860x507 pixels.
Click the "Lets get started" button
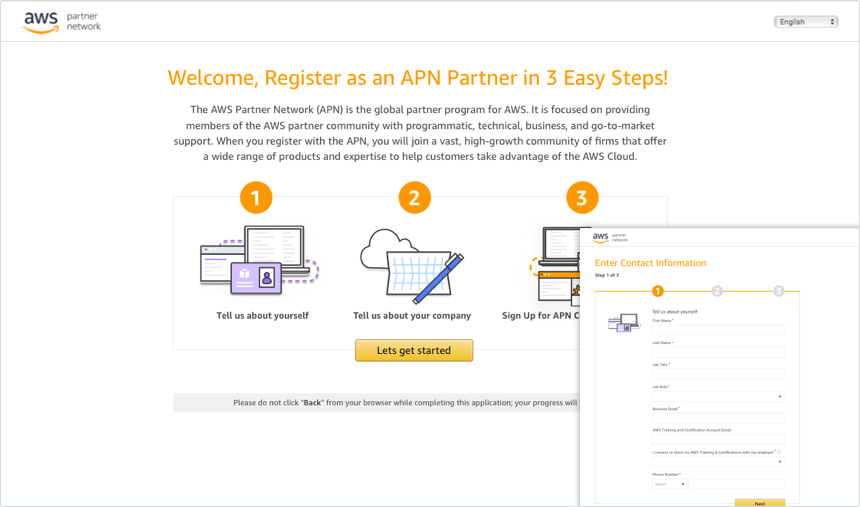point(414,350)
